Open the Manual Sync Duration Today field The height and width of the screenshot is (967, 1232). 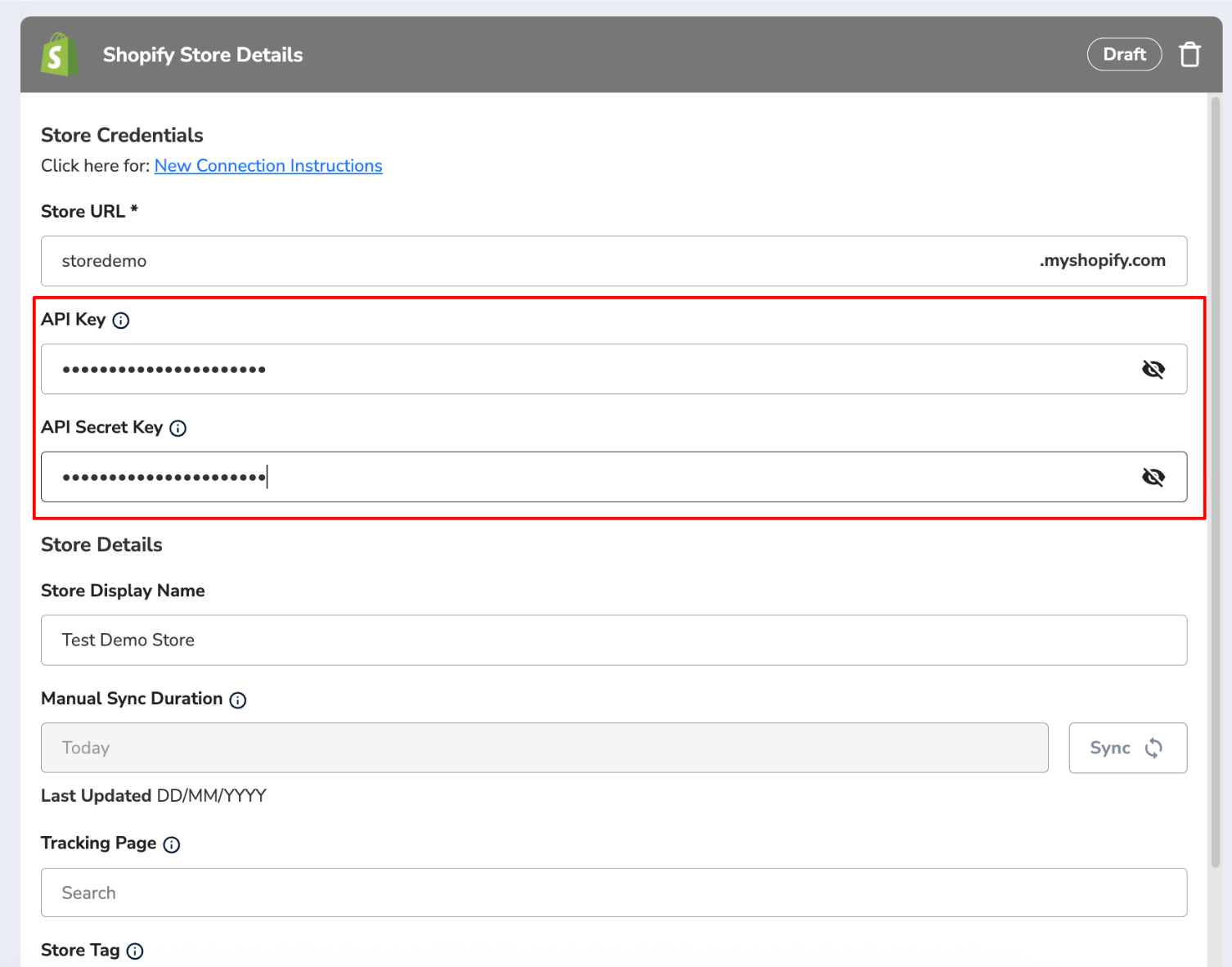(x=545, y=748)
